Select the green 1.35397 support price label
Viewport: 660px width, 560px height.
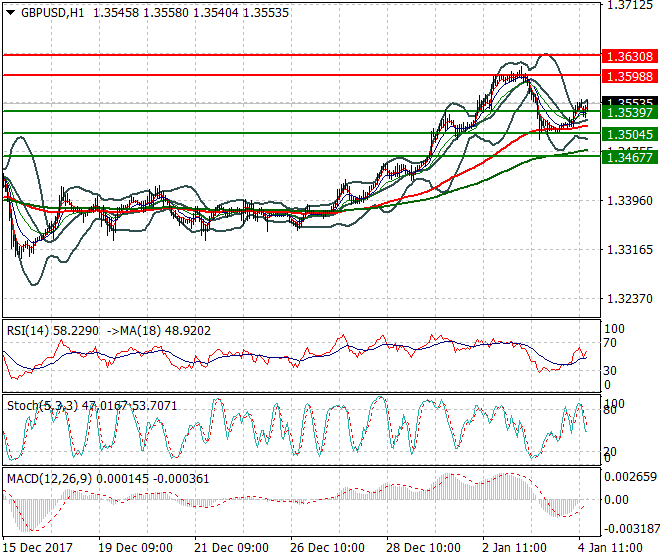pyautogui.click(x=630, y=113)
